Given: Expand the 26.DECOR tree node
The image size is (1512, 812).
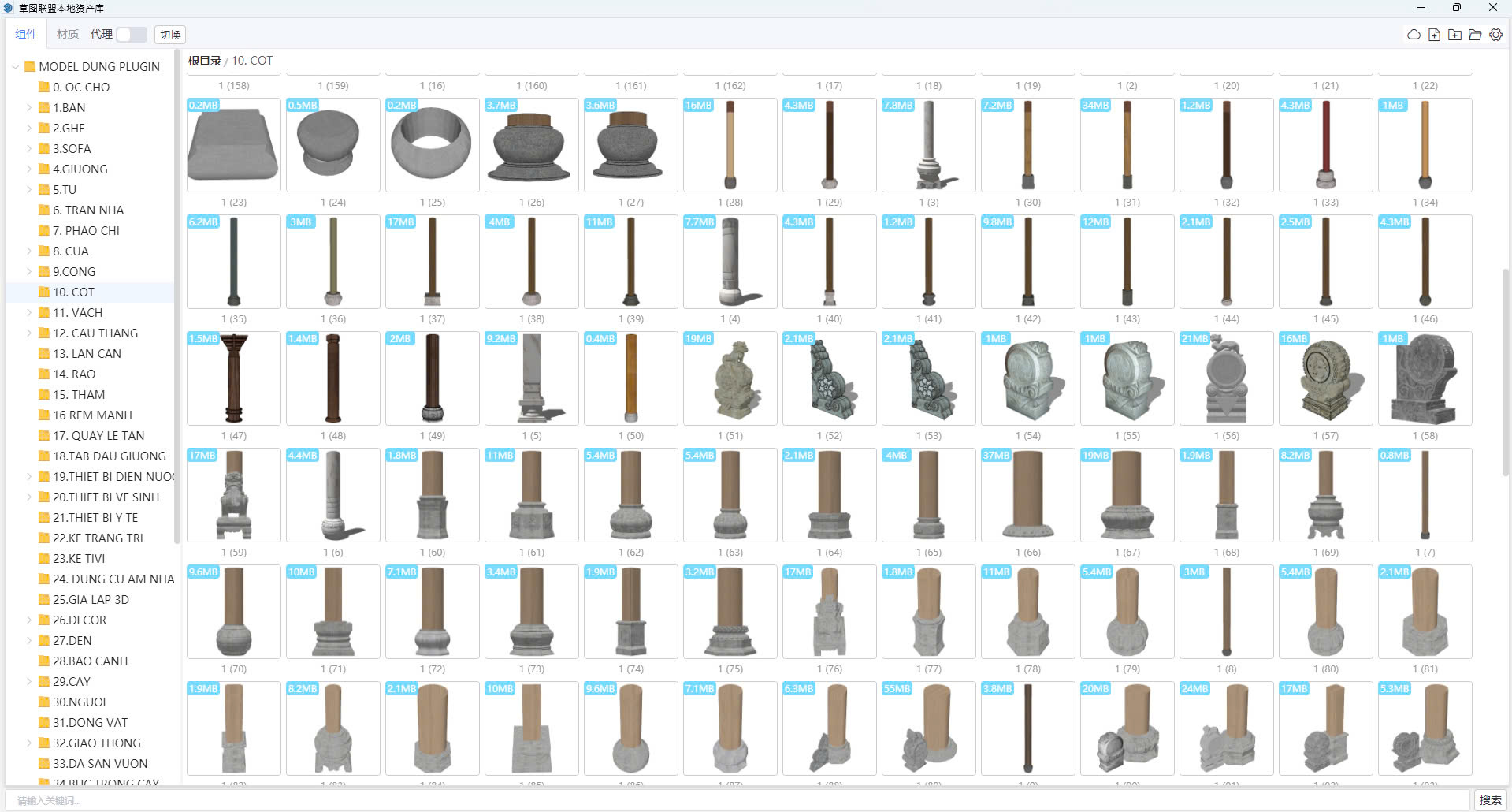Looking at the screenshot, I should point(29,620).
